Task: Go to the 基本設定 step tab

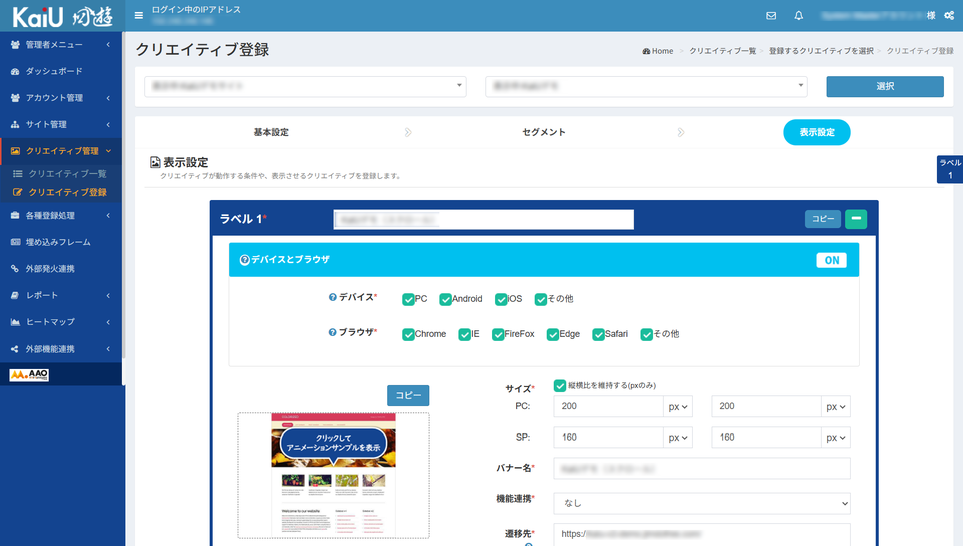Action: click(271, 132)
